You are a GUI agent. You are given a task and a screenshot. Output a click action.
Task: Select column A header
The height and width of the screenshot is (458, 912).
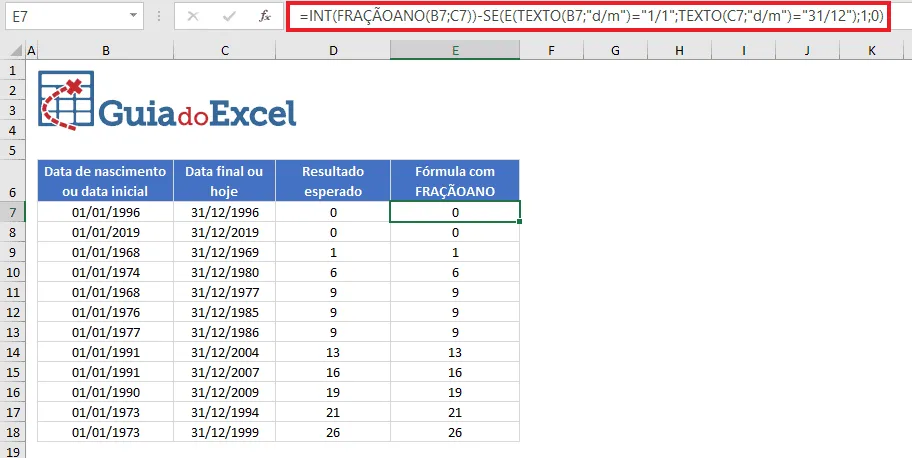31,51
